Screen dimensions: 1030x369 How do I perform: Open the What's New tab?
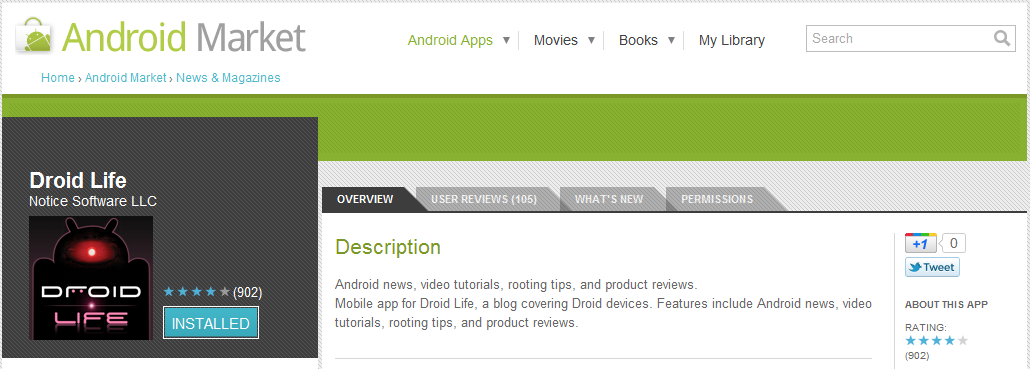(x=609, y=199)
